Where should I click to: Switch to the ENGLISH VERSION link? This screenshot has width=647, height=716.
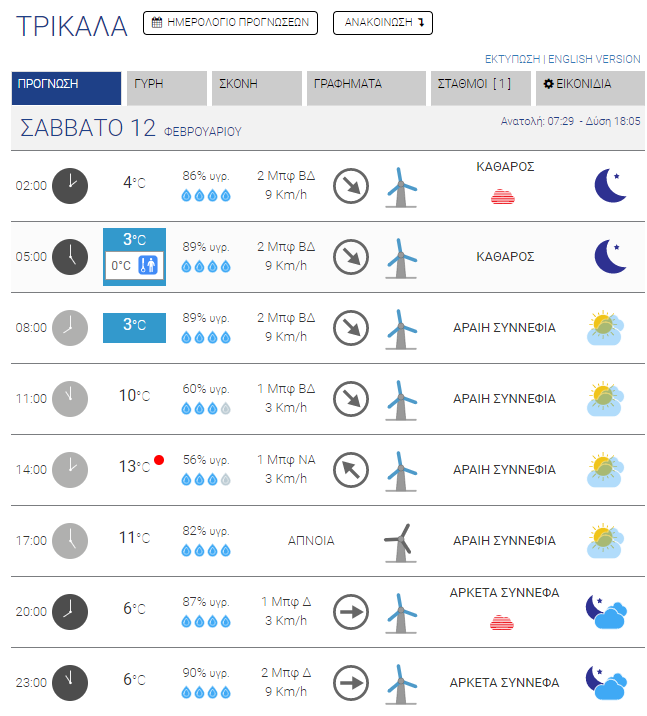[x=595, y=59]
